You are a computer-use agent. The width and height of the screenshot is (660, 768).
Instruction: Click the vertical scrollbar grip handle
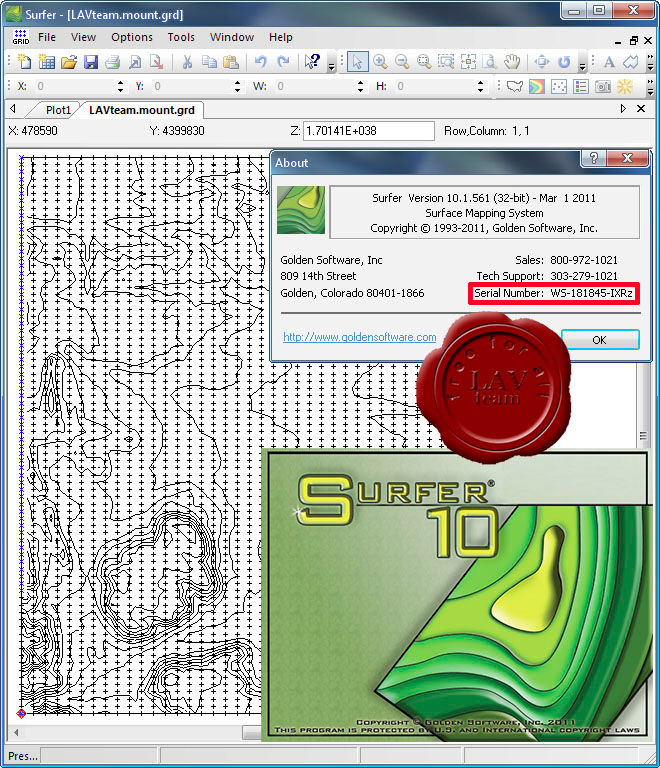coord(643,435)
